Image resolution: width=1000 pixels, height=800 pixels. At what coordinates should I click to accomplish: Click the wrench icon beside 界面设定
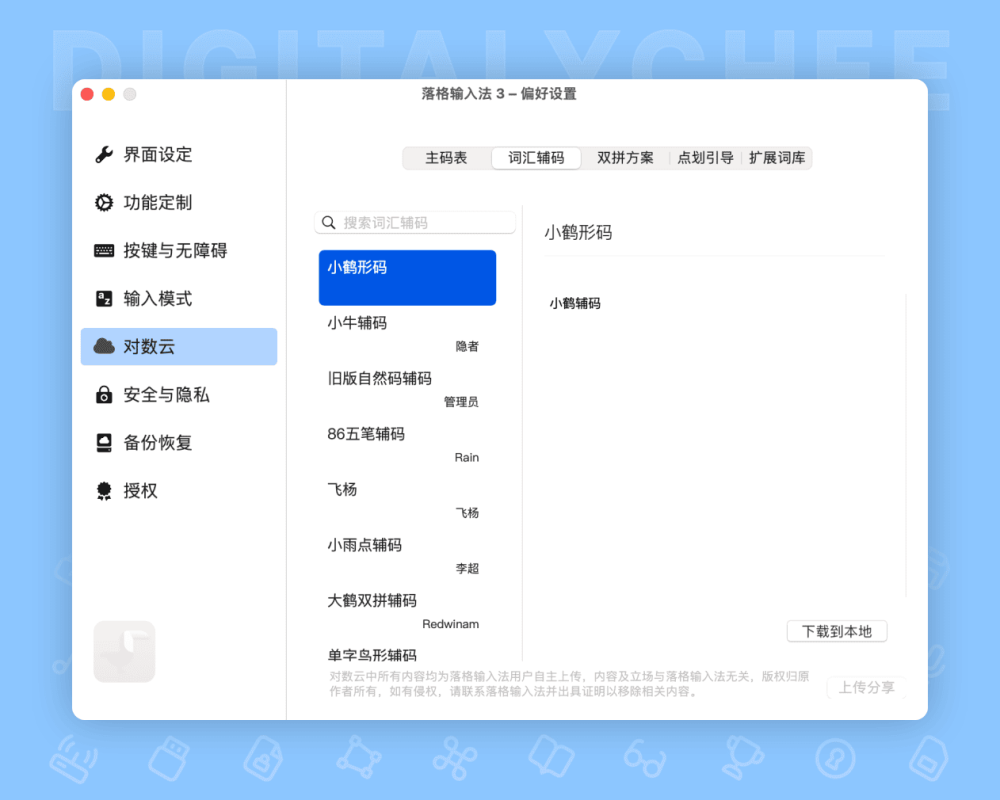pyautogui.click(x=104, y=154)
